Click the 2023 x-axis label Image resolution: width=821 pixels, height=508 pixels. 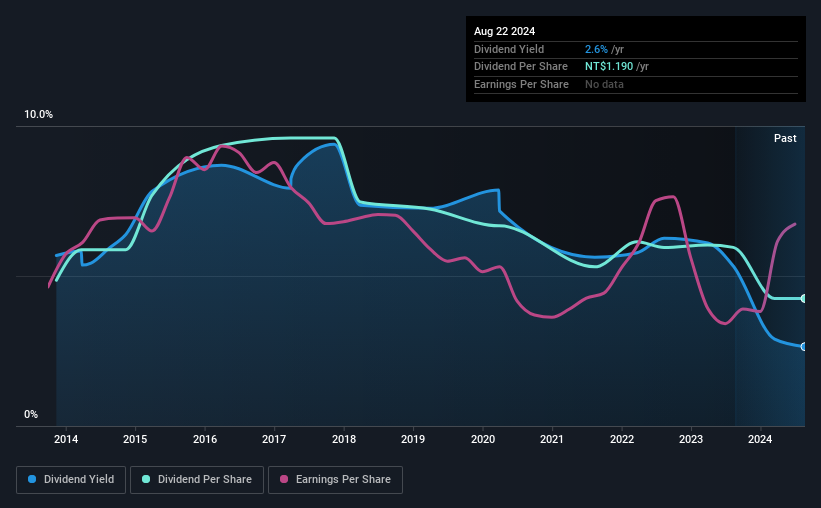pyautogui.click(x=691, y=439)
